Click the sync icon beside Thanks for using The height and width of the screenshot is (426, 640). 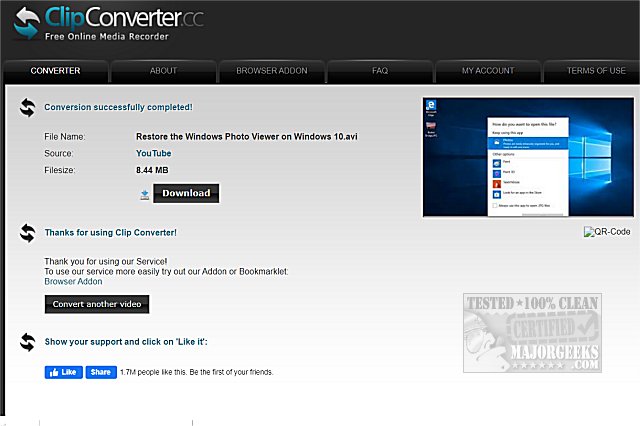click(27, 233)
